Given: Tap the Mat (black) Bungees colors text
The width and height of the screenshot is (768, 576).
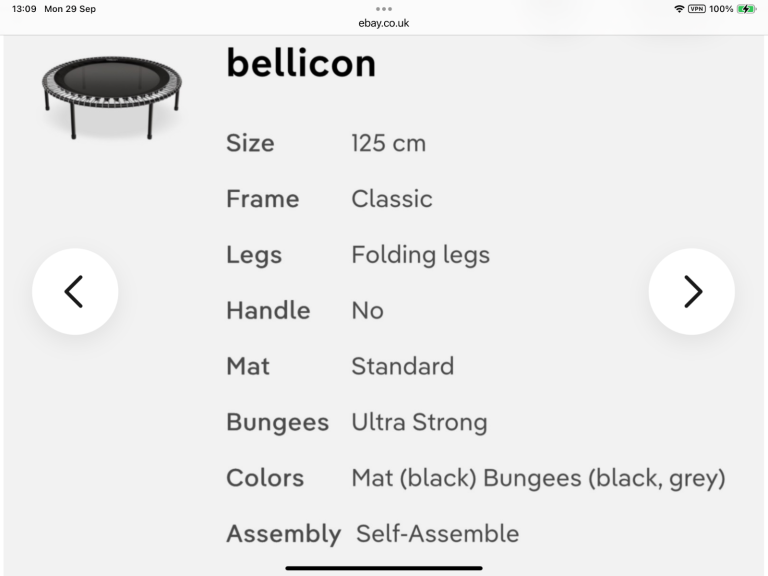Looking at the screenshot, I should pos(538,478).
